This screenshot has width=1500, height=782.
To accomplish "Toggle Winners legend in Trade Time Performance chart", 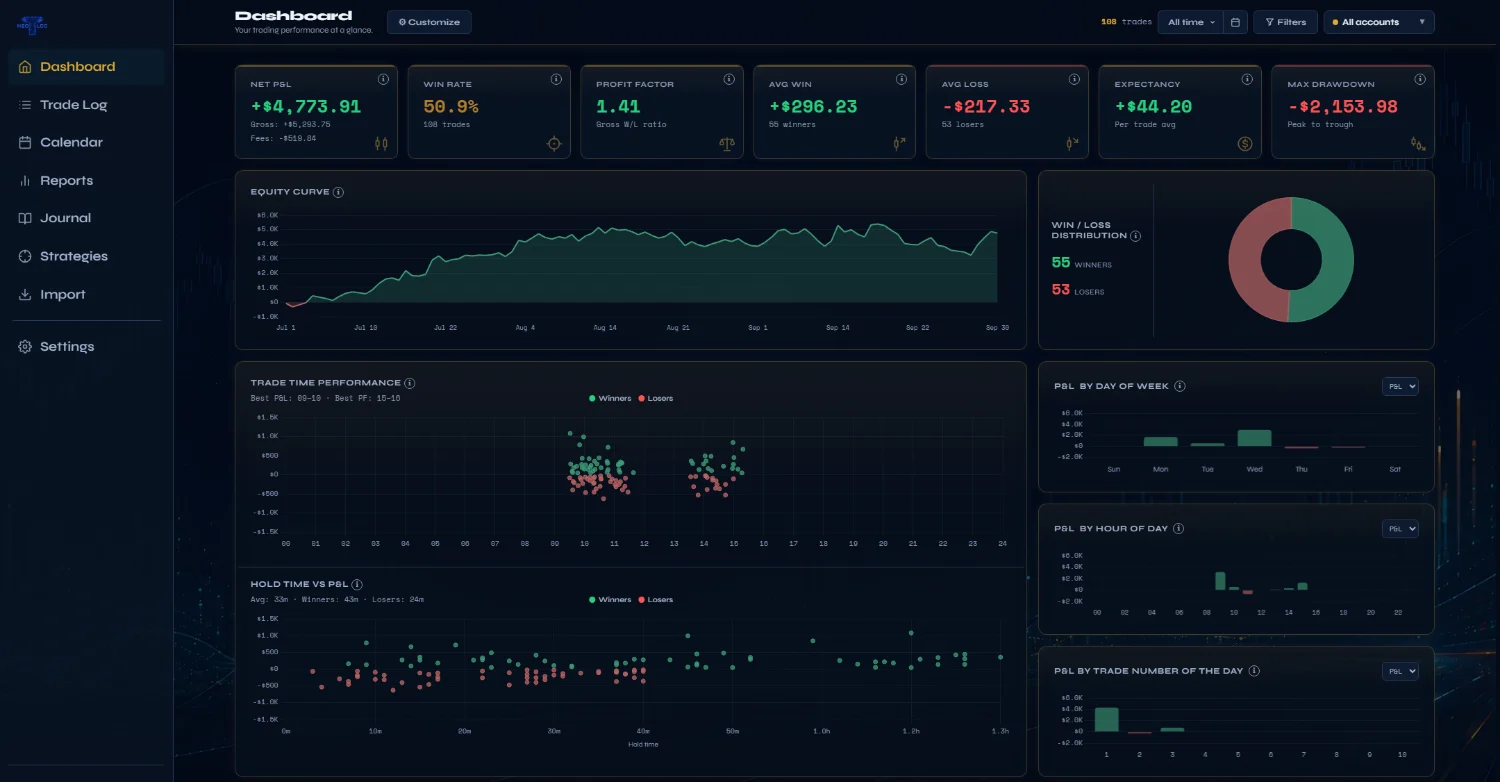I will click(x=610, y=398).
